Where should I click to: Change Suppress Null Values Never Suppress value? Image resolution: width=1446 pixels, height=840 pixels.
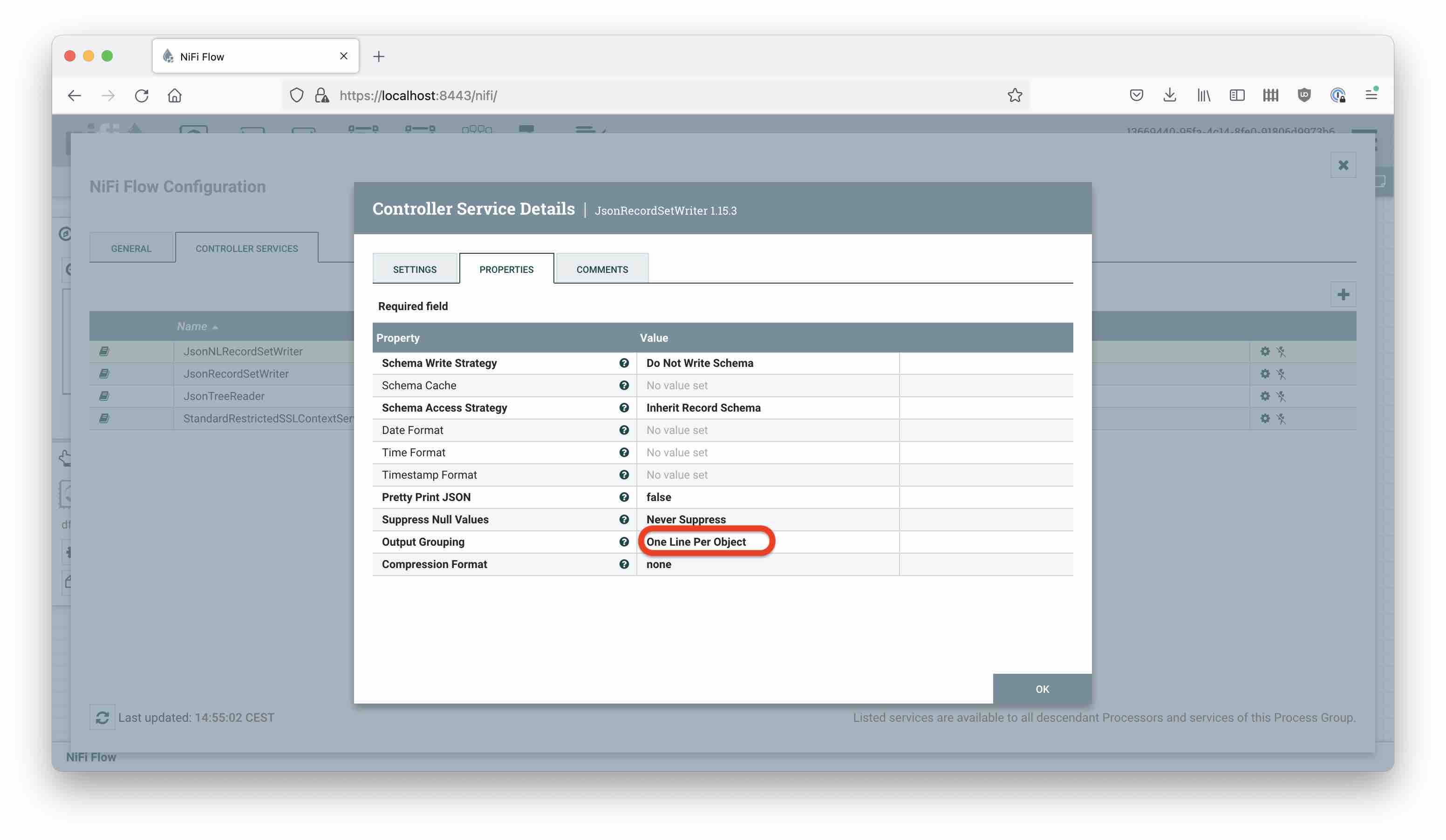pyautogui.click(x=686, y=520)
